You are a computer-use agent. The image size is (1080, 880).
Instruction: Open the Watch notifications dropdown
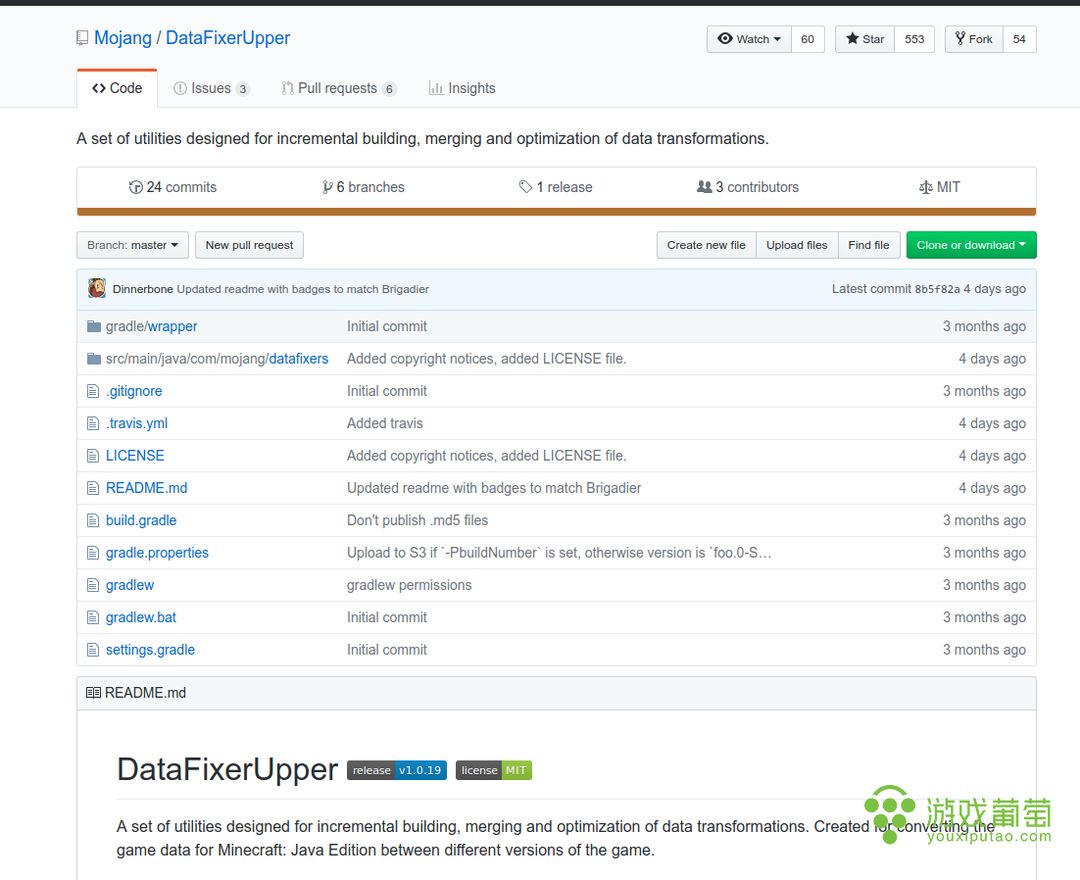(x=749, y=39)
